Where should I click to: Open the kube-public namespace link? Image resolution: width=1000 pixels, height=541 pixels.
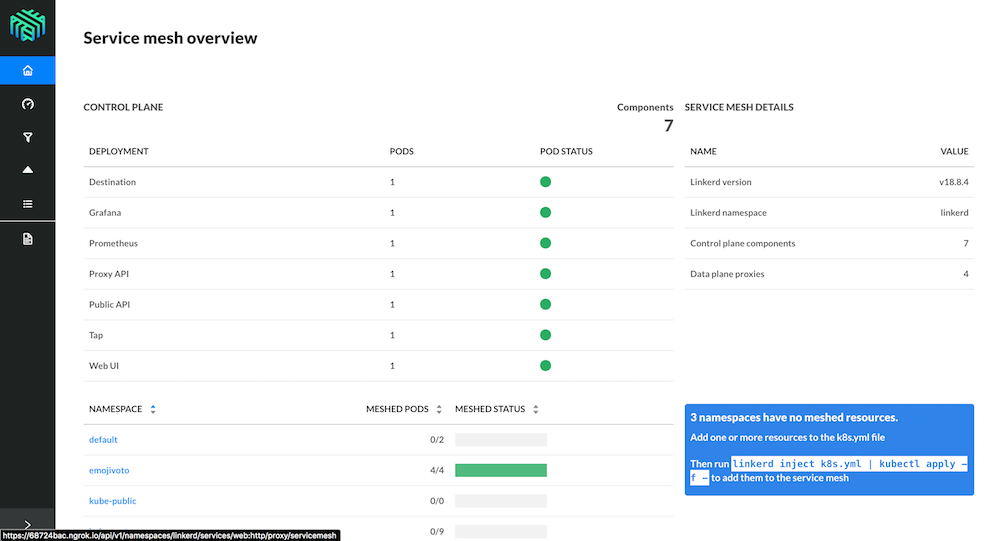(x=113, y=501)
